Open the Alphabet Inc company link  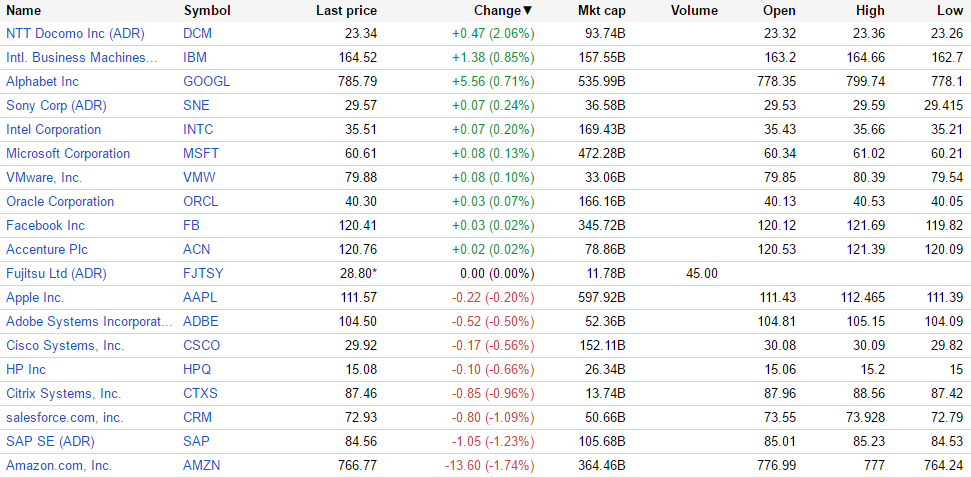tap(42, 81)
